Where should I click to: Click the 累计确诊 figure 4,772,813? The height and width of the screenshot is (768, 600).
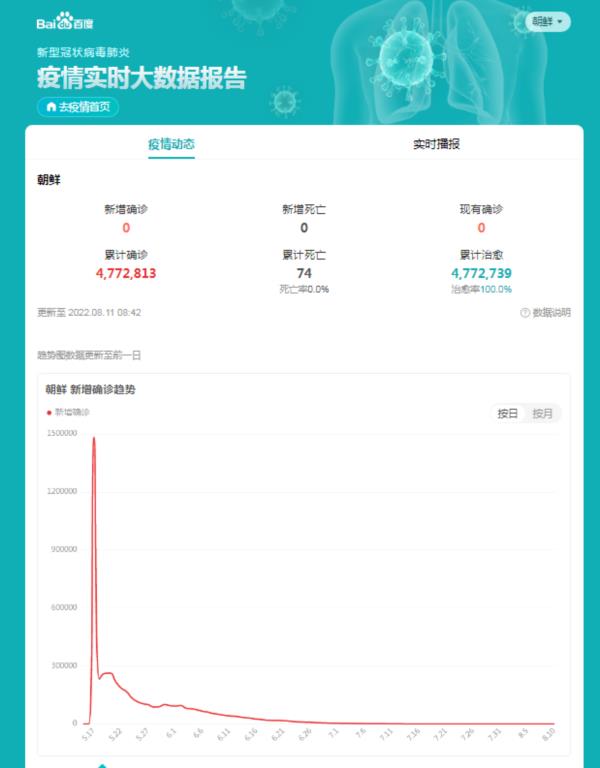126,272
